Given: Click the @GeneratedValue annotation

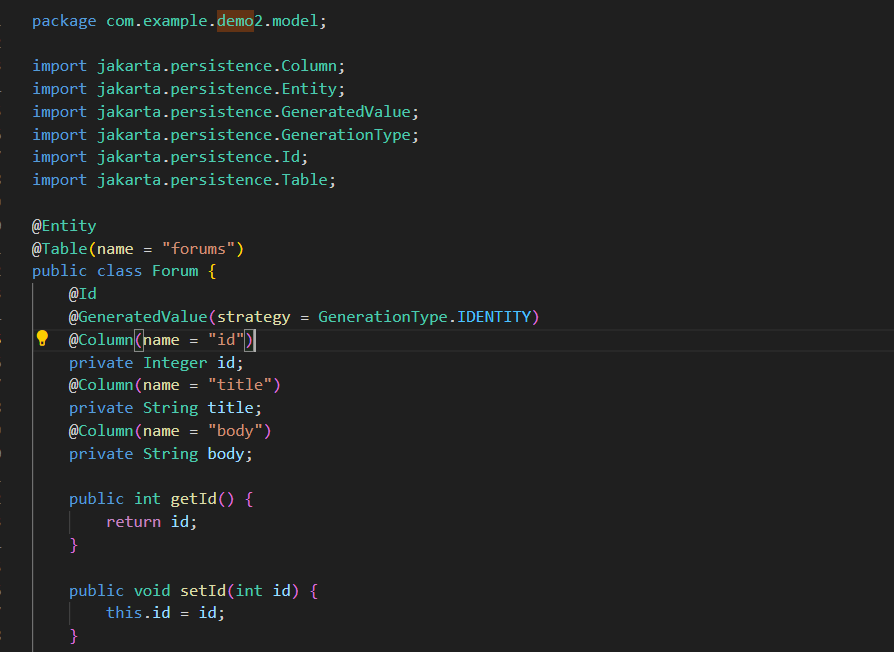Looking at the screenshot, I should 138,317.
